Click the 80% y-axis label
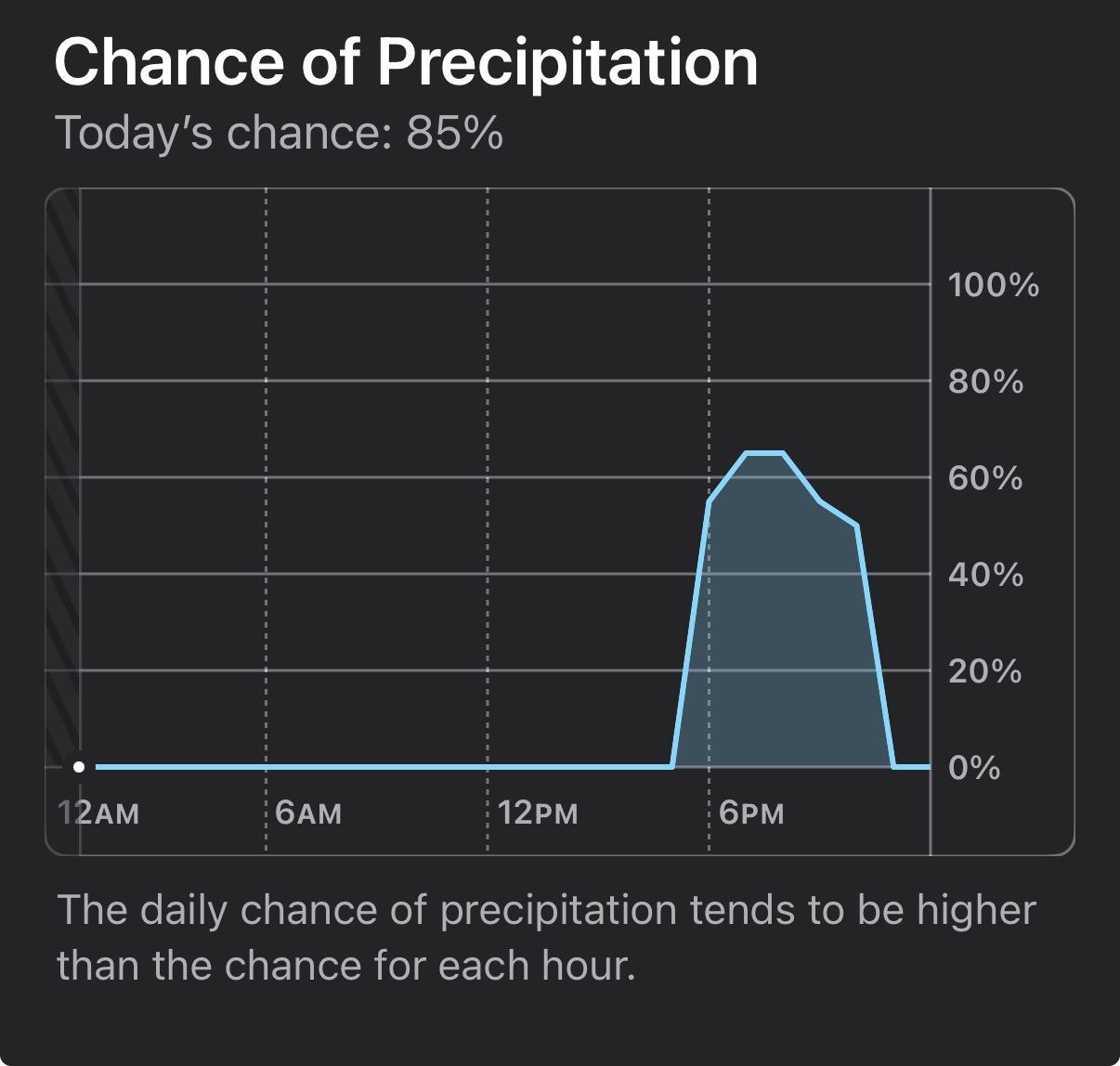Image resolution: width=1120 pixels, height=1066 pixels. coord(985,382)
